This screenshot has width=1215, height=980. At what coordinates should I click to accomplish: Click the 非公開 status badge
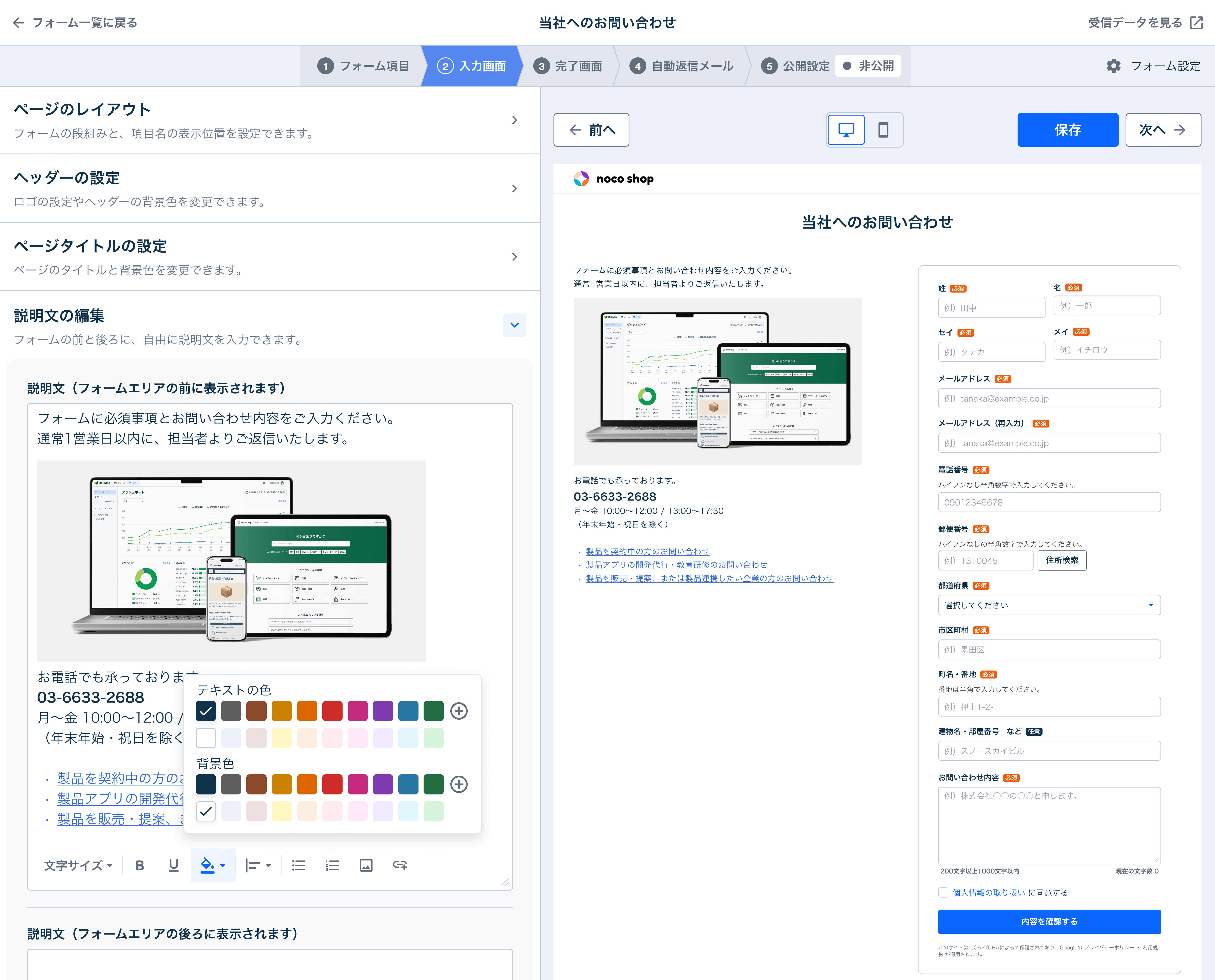click(868, 66)
